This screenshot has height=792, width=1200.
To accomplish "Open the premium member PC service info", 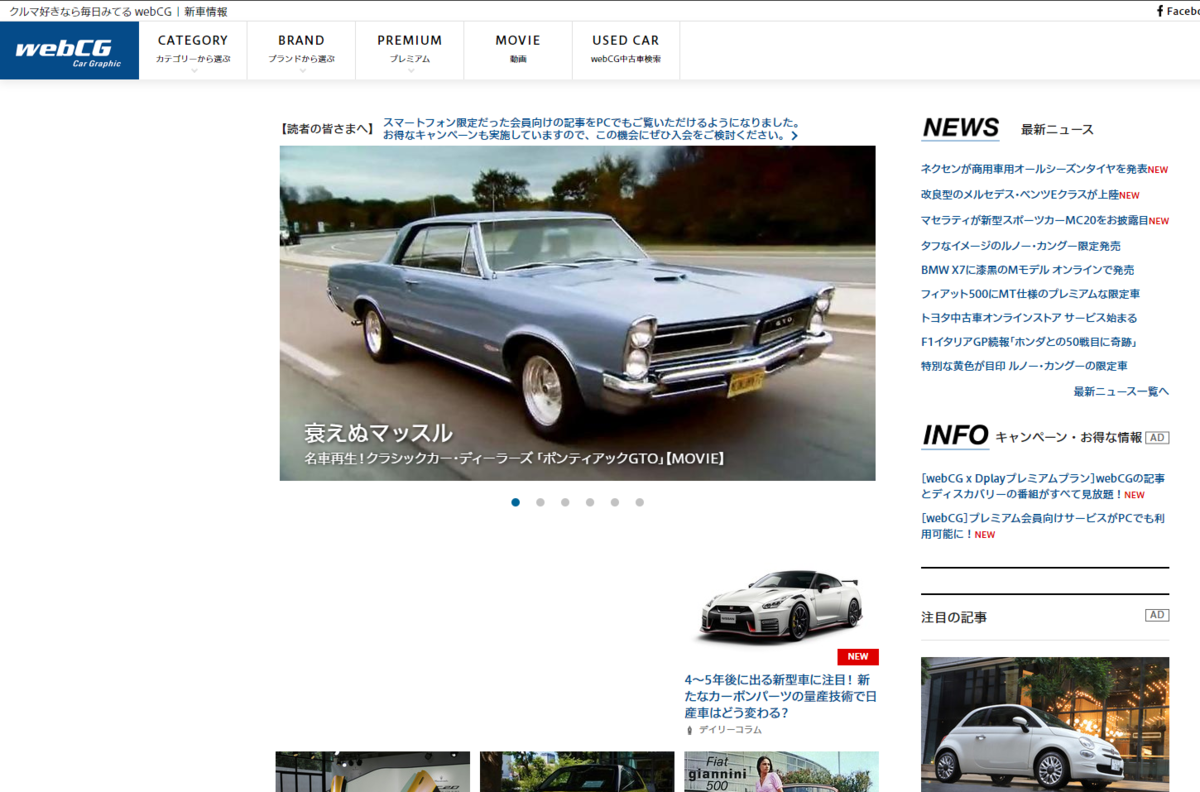I will 1043,526.
